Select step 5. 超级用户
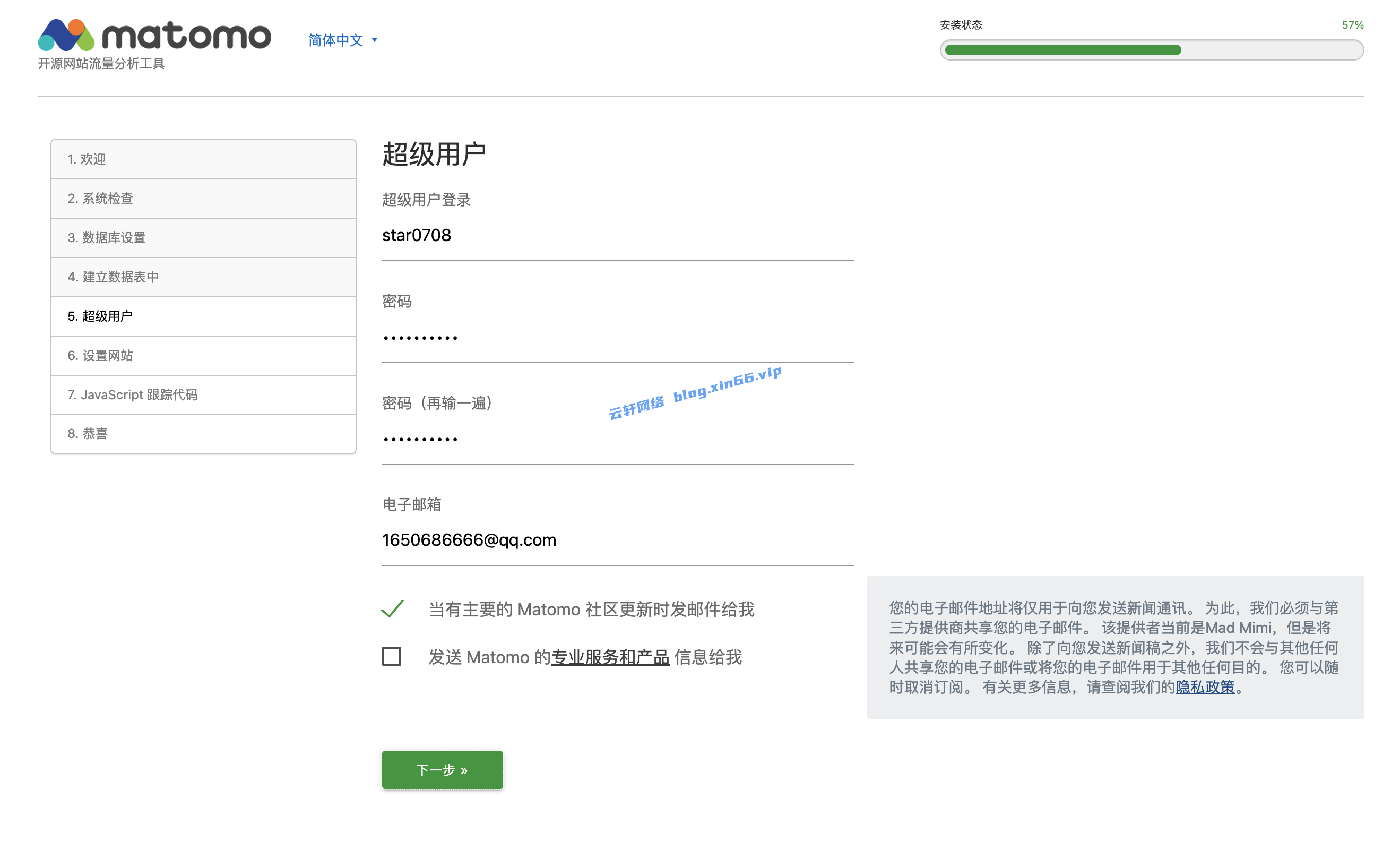 203,316
